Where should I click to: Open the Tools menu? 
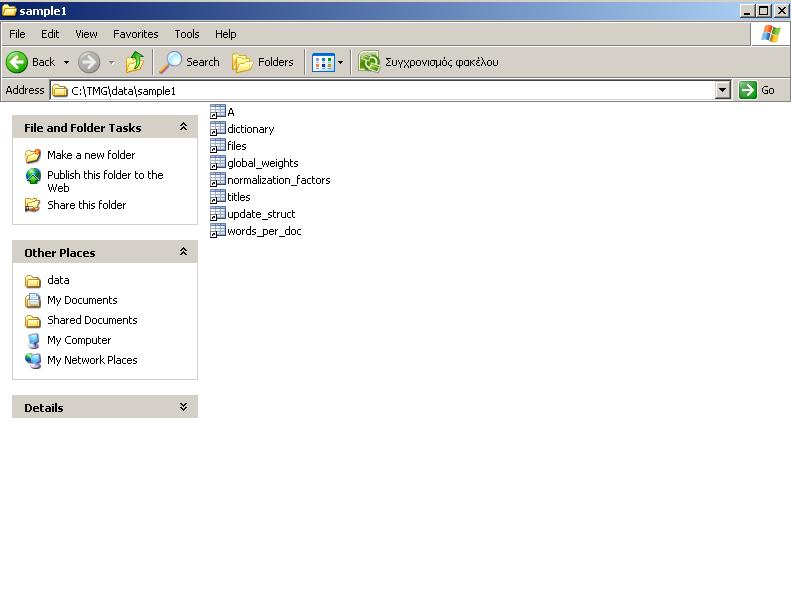click(x=187, y=34)
